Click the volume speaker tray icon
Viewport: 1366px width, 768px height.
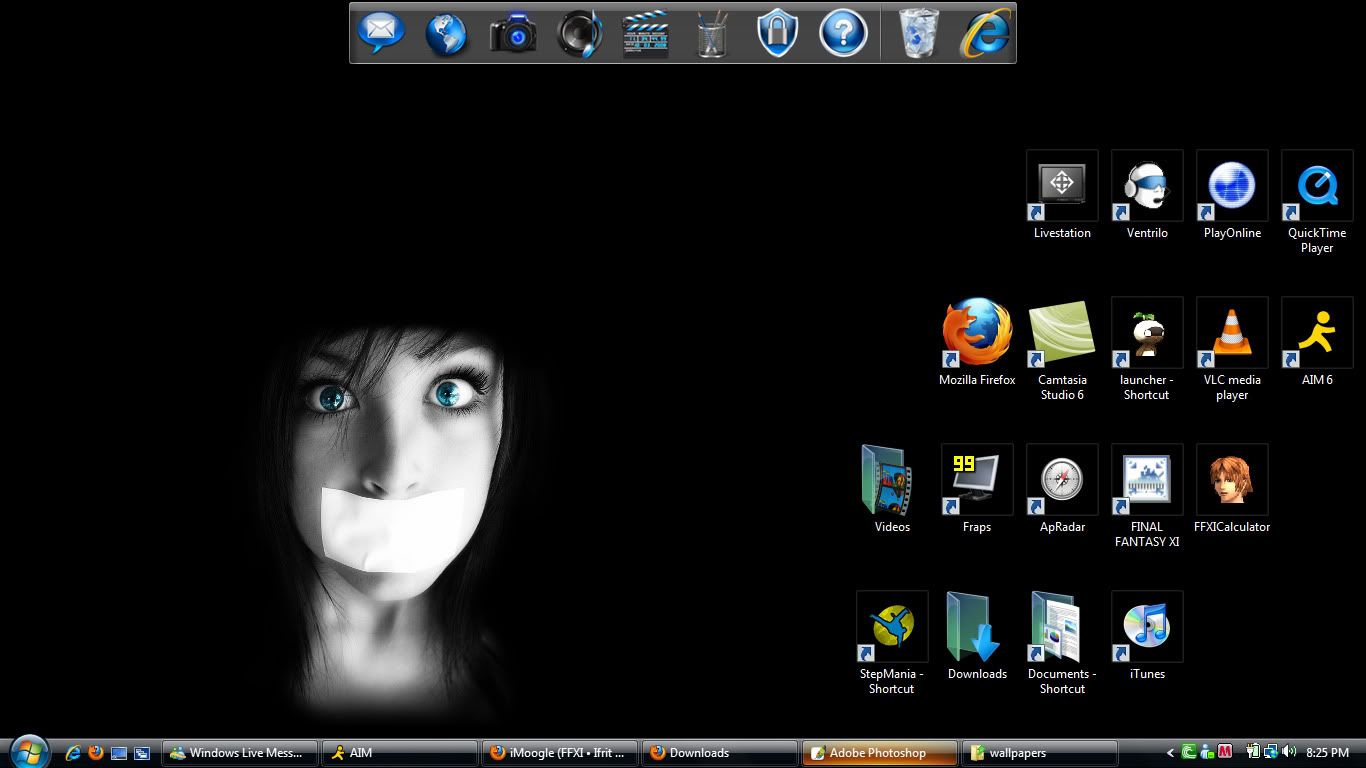[x=1288, y=752]
